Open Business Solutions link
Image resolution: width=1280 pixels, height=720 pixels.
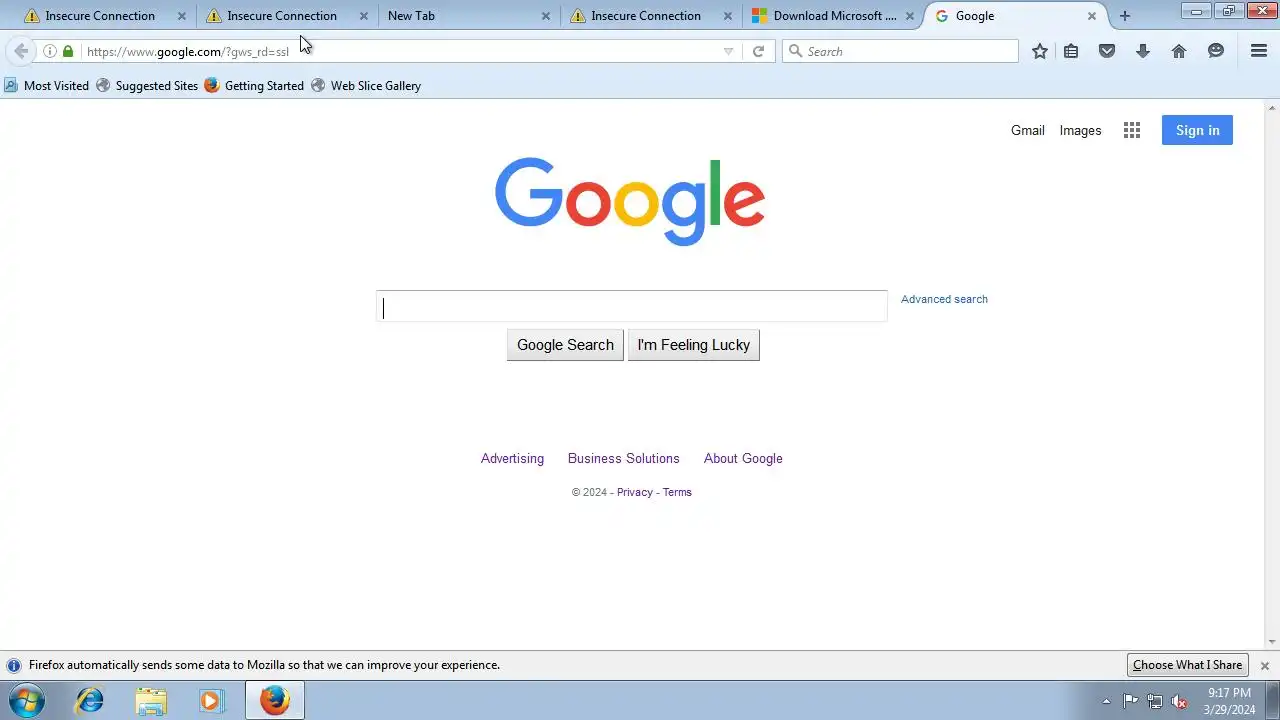(x=623, y=458)
